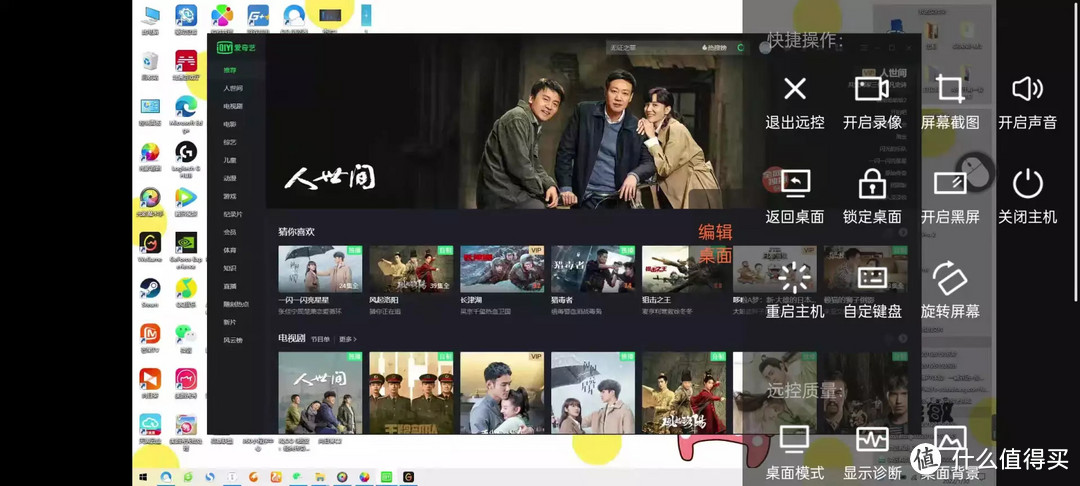Select 知识 in iQIYI sidebar

tap(229, 268)
